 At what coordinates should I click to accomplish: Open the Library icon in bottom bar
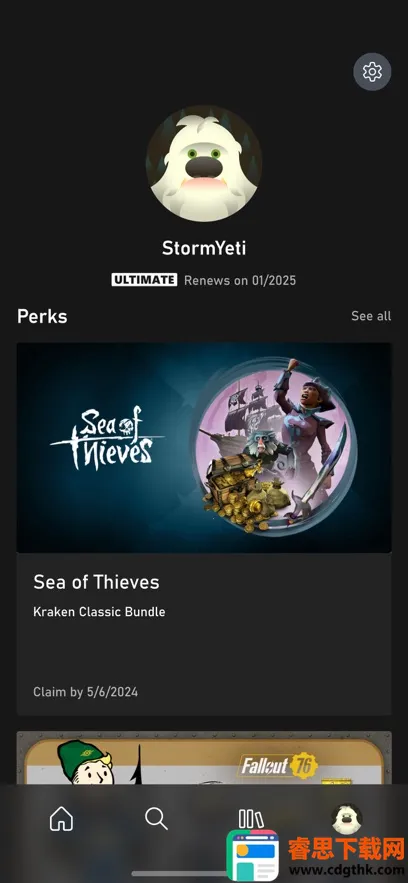(x=251, y=818)
